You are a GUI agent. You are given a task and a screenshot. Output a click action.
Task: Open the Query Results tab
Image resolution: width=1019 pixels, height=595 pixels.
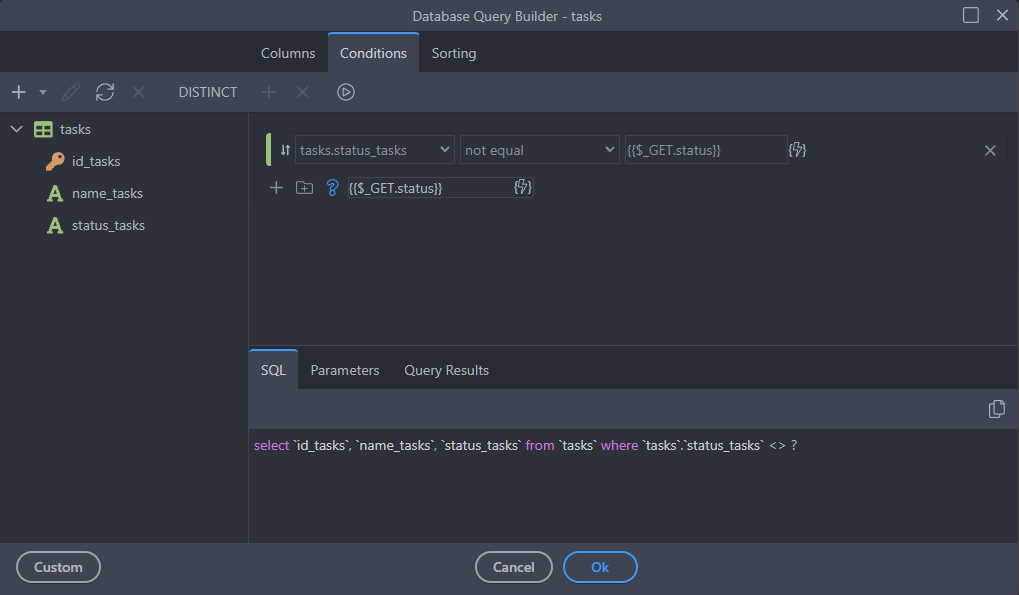coord(446,370)
